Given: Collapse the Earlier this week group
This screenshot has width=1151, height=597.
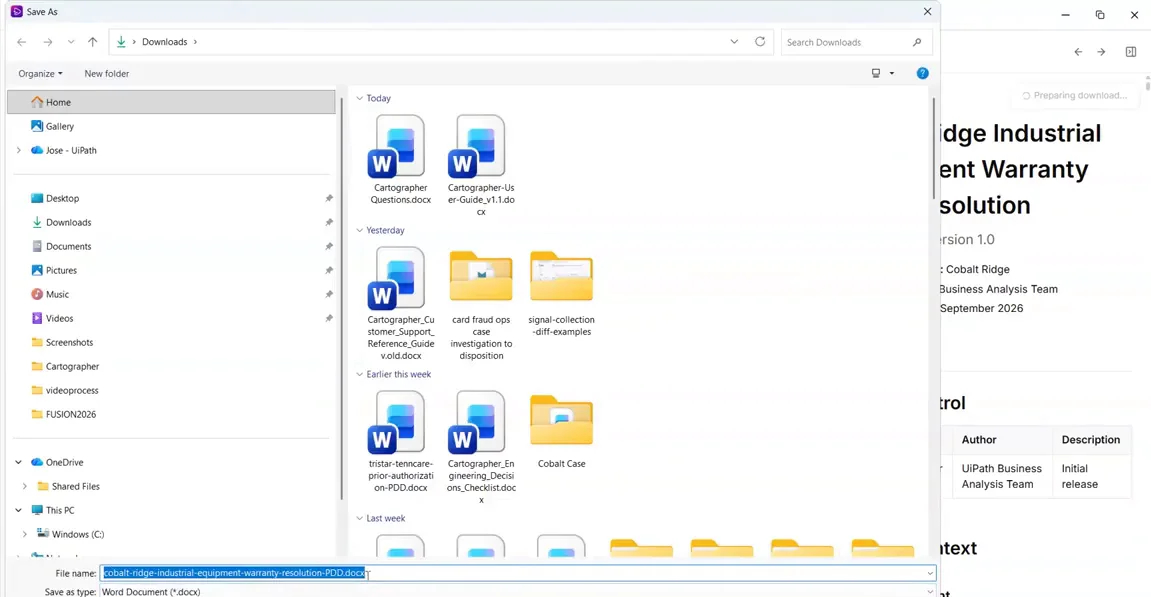Looking at the screenshot, I should (x=360, y=375).
